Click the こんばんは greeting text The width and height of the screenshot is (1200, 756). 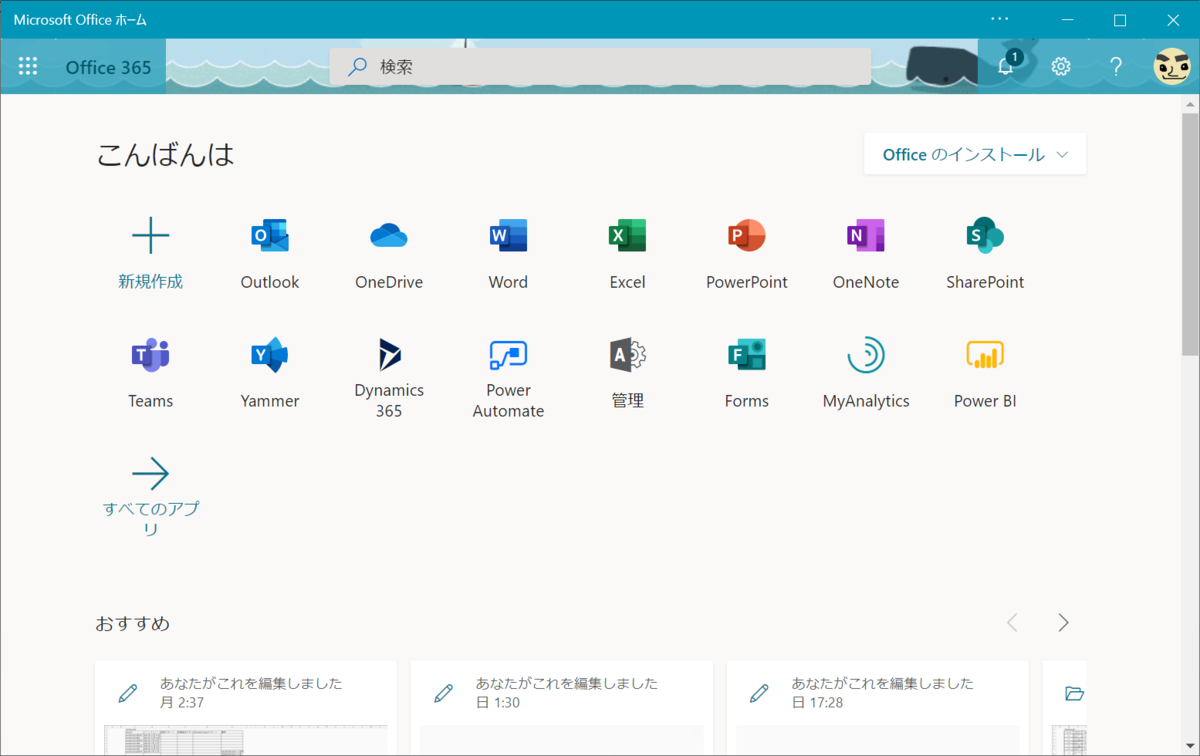165,154
